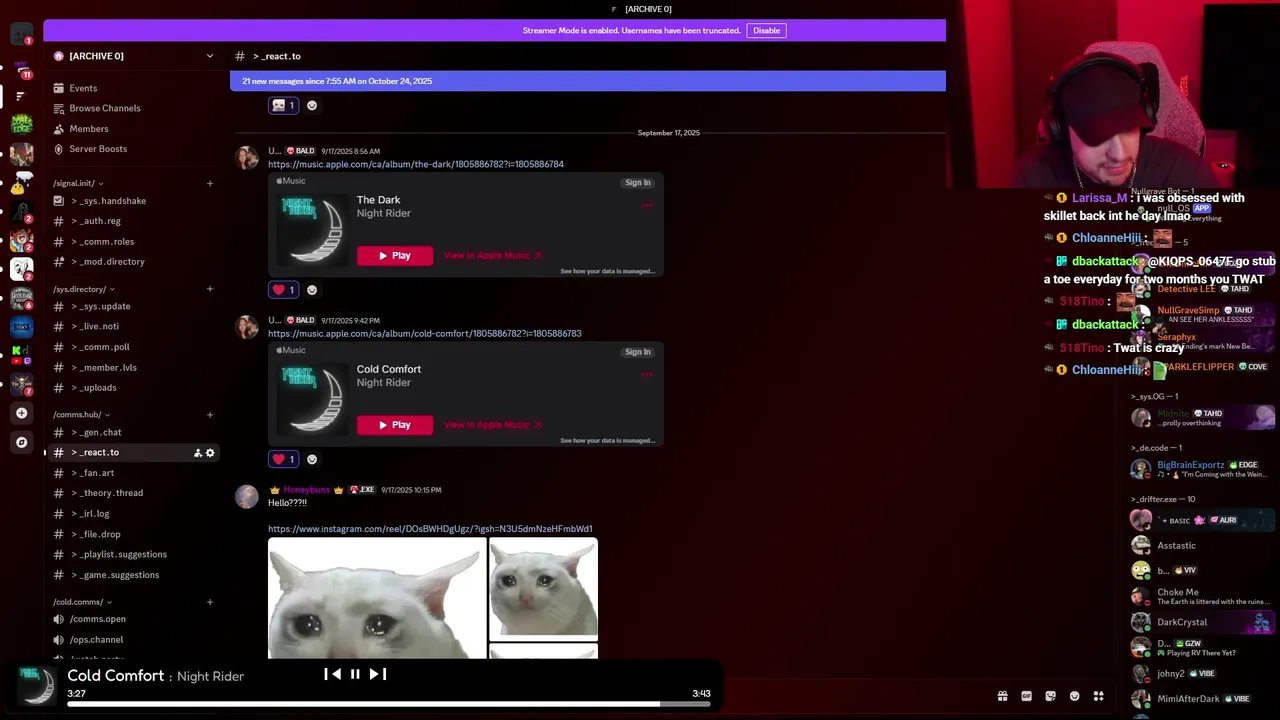Skip to next track in player
The height and width of the screenshot is (720, 1280).
click(x=377, y=675)
